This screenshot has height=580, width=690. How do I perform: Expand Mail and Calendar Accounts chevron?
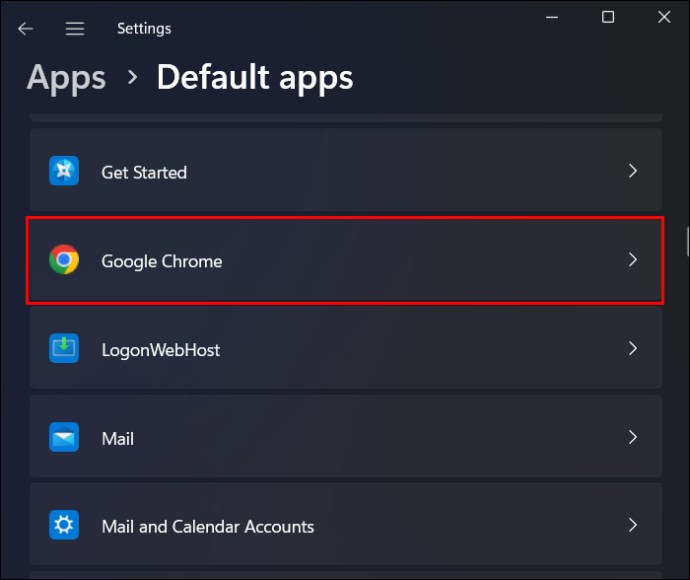click(x=632, y=525)
